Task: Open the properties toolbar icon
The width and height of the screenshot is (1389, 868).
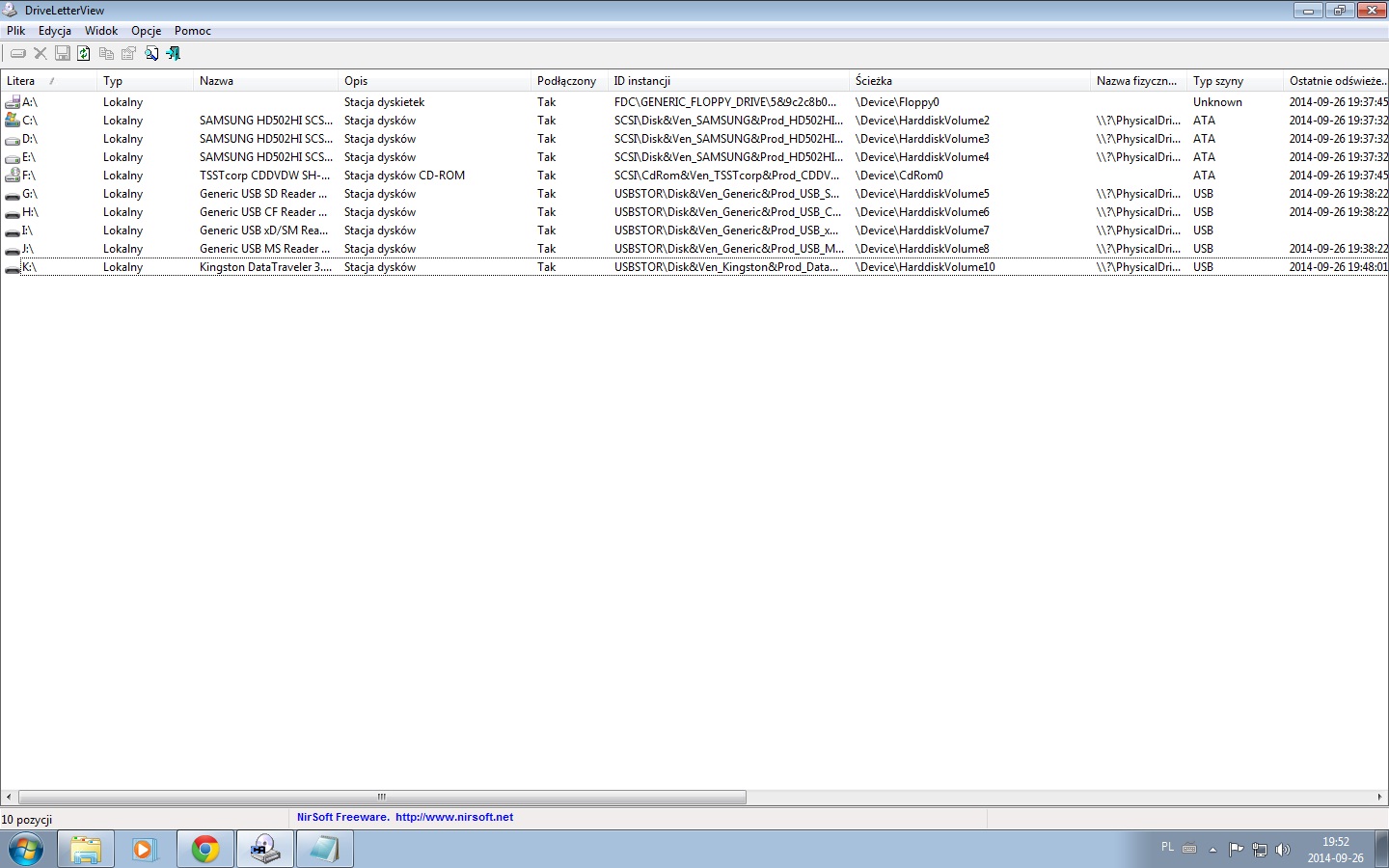Action: (128, 54)
